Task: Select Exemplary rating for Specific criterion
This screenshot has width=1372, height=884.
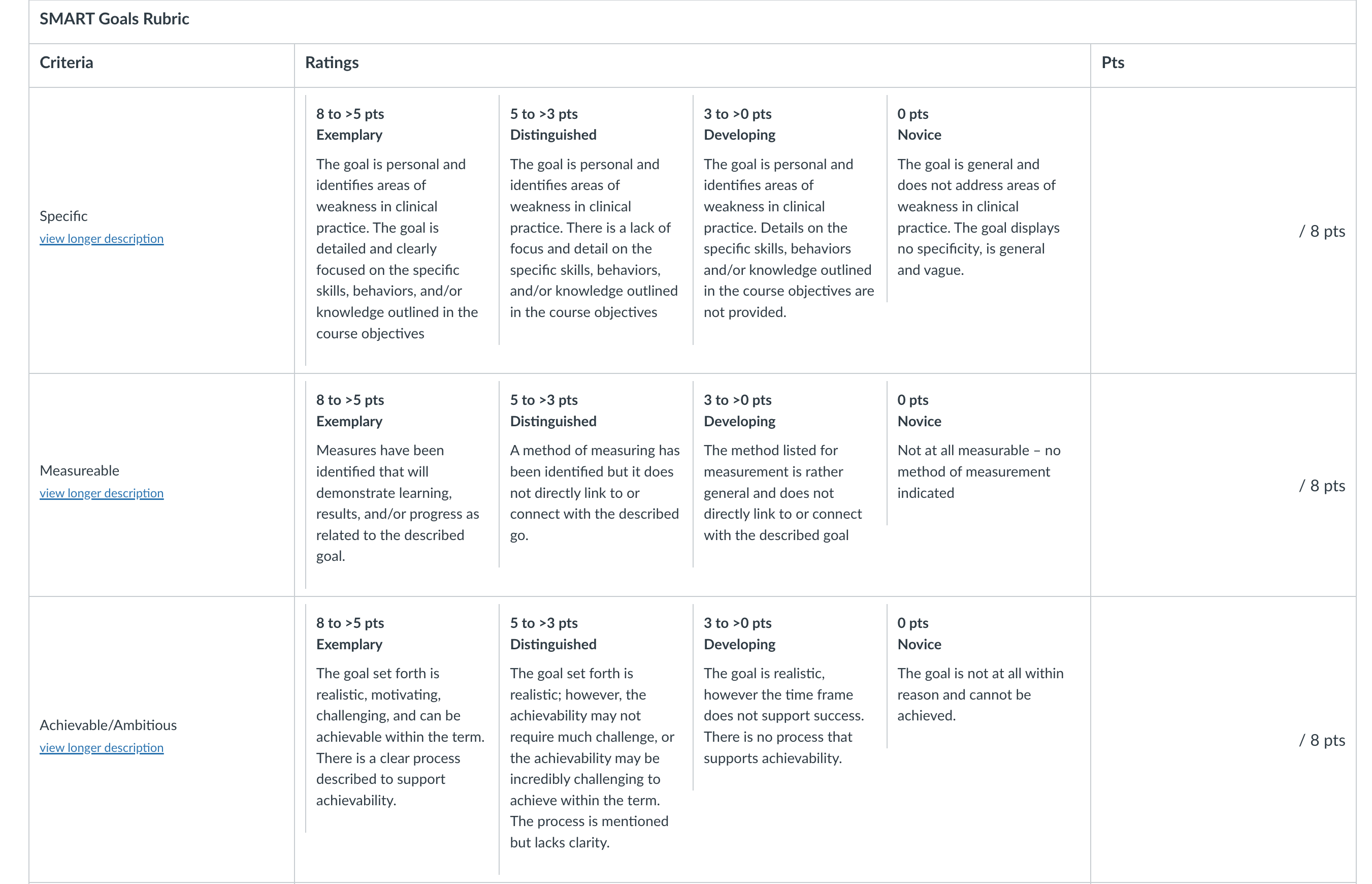Action: point(402,230)
